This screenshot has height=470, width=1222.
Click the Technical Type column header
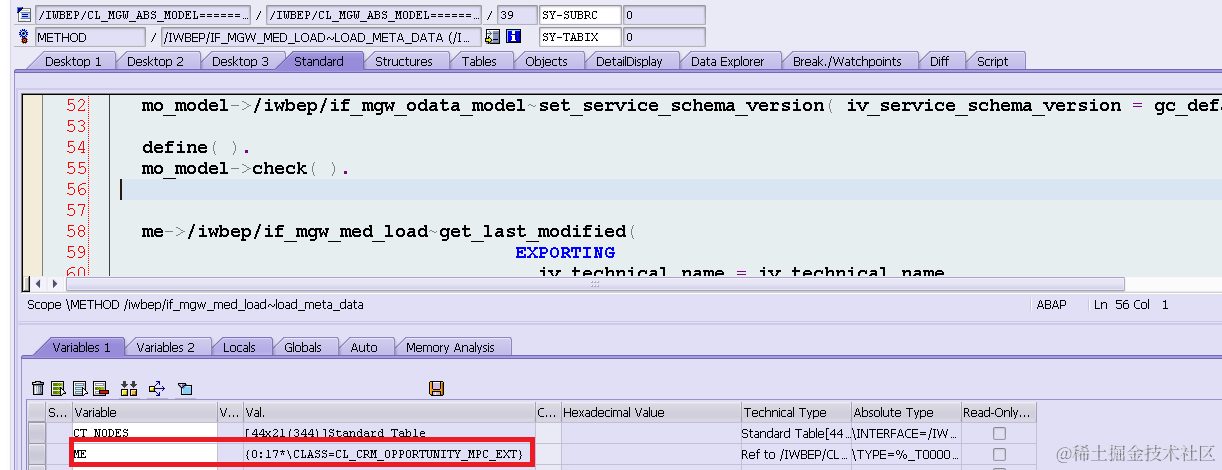point(795,412)
